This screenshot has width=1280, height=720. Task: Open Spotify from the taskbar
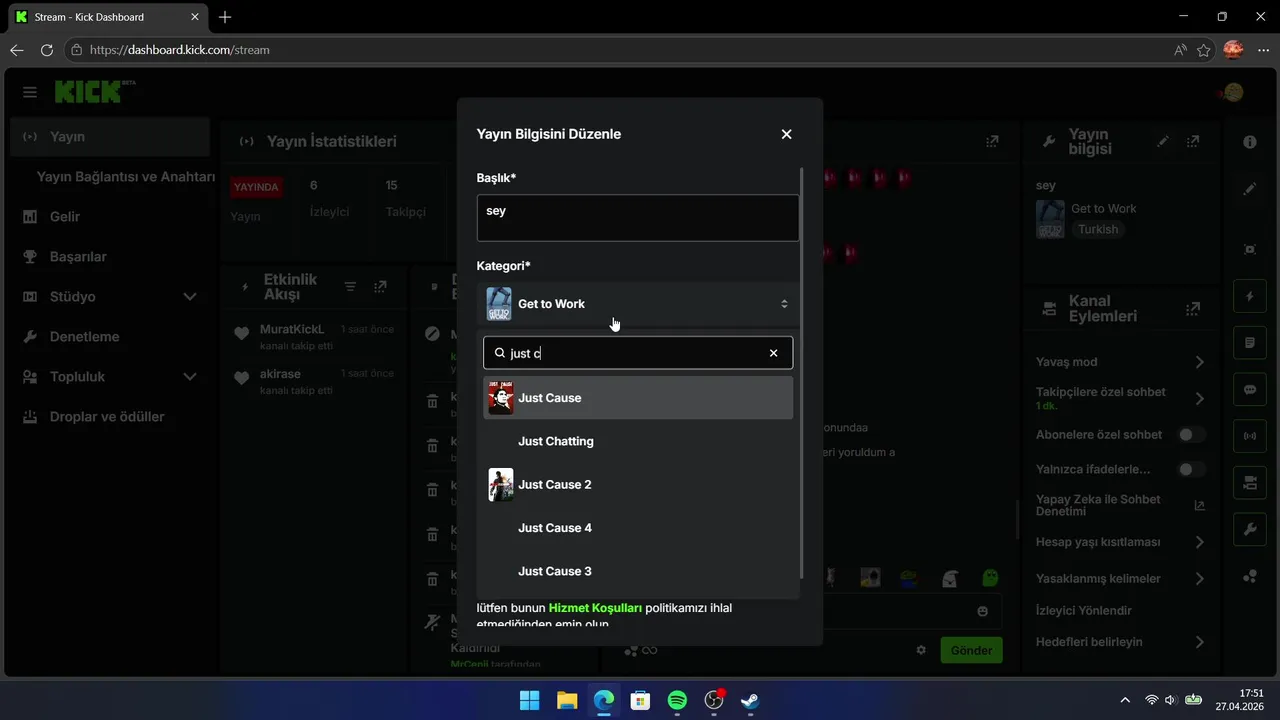point(677,700)
